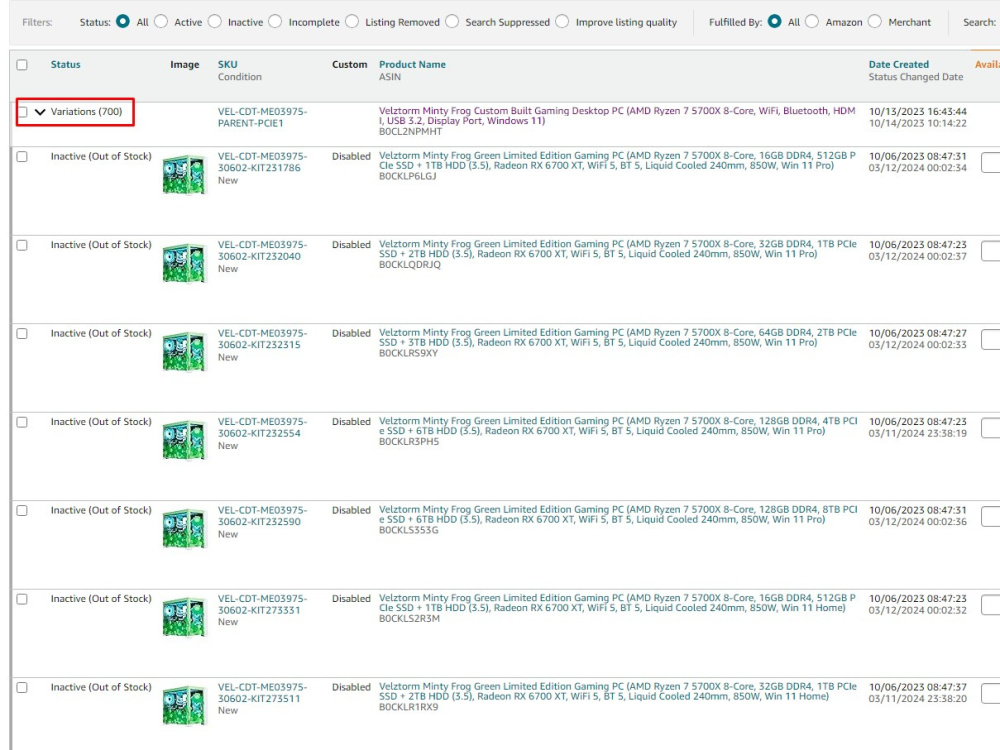Screen dimensions: 1000x750
Task: Open Velztorm Minty Frog Custom Built parent product link
Action: pyautogui.click(x=617, y=115)
